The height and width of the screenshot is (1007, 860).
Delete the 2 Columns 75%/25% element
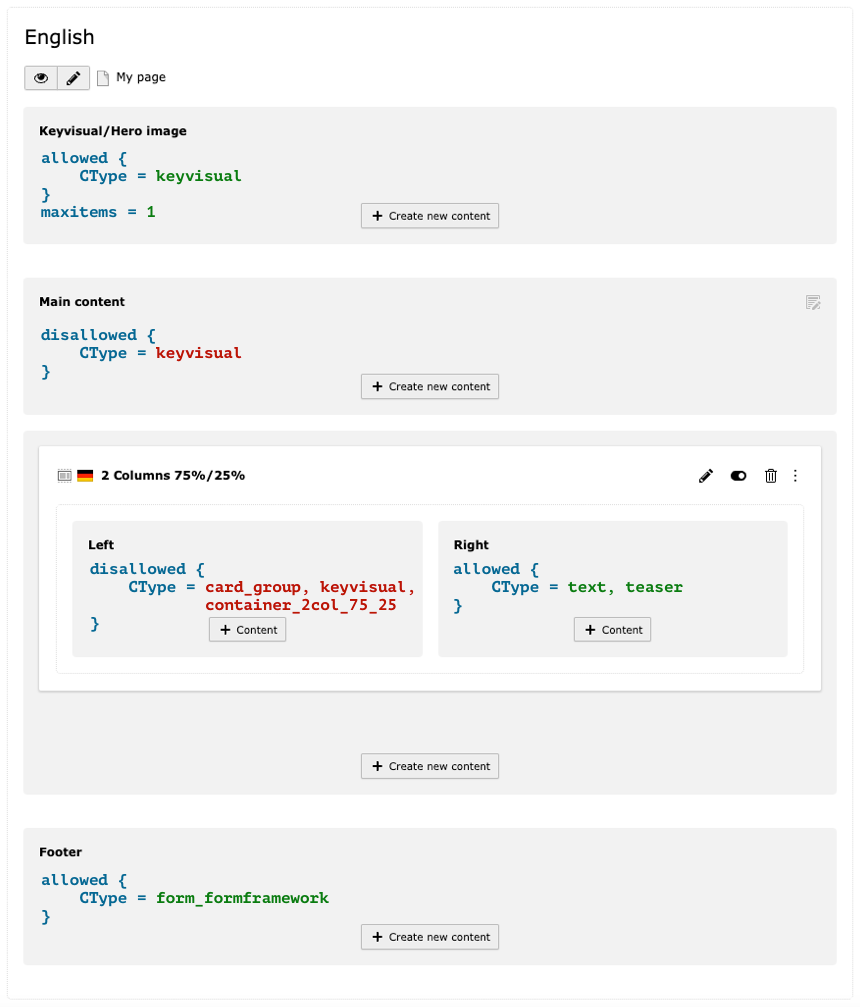(x=771, y=476)
